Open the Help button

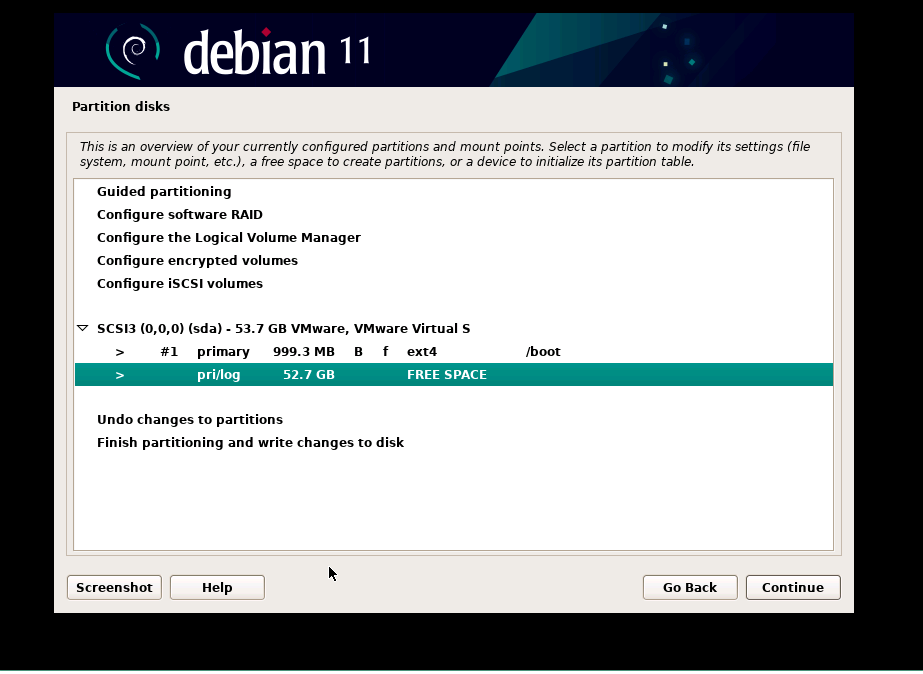click(x=217, y=587)
